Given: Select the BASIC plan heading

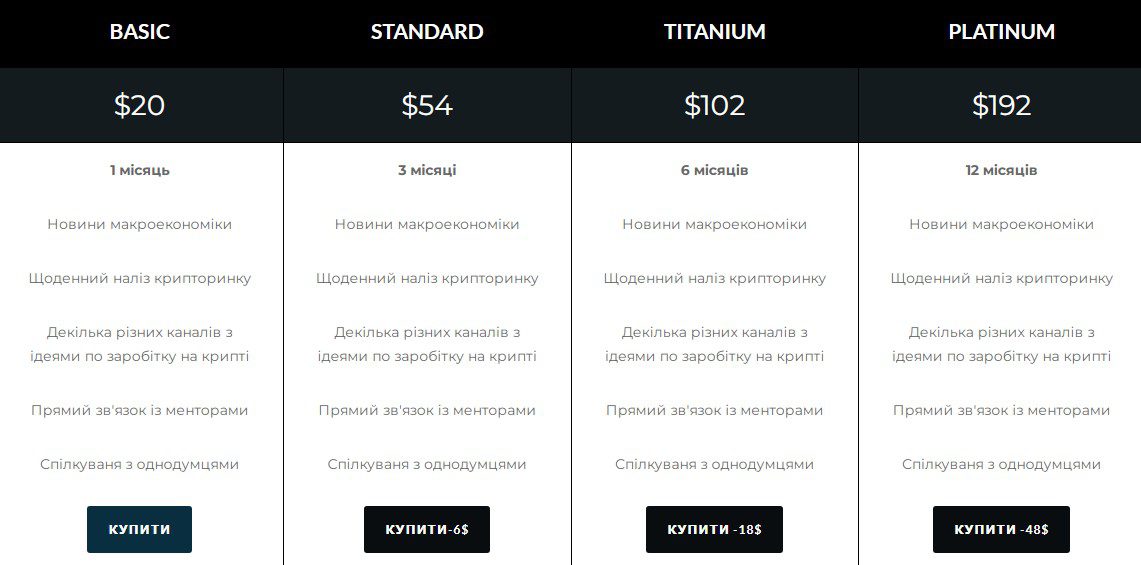Looking at the screenshot, I should pyautogui.click(x=139, y=32).
